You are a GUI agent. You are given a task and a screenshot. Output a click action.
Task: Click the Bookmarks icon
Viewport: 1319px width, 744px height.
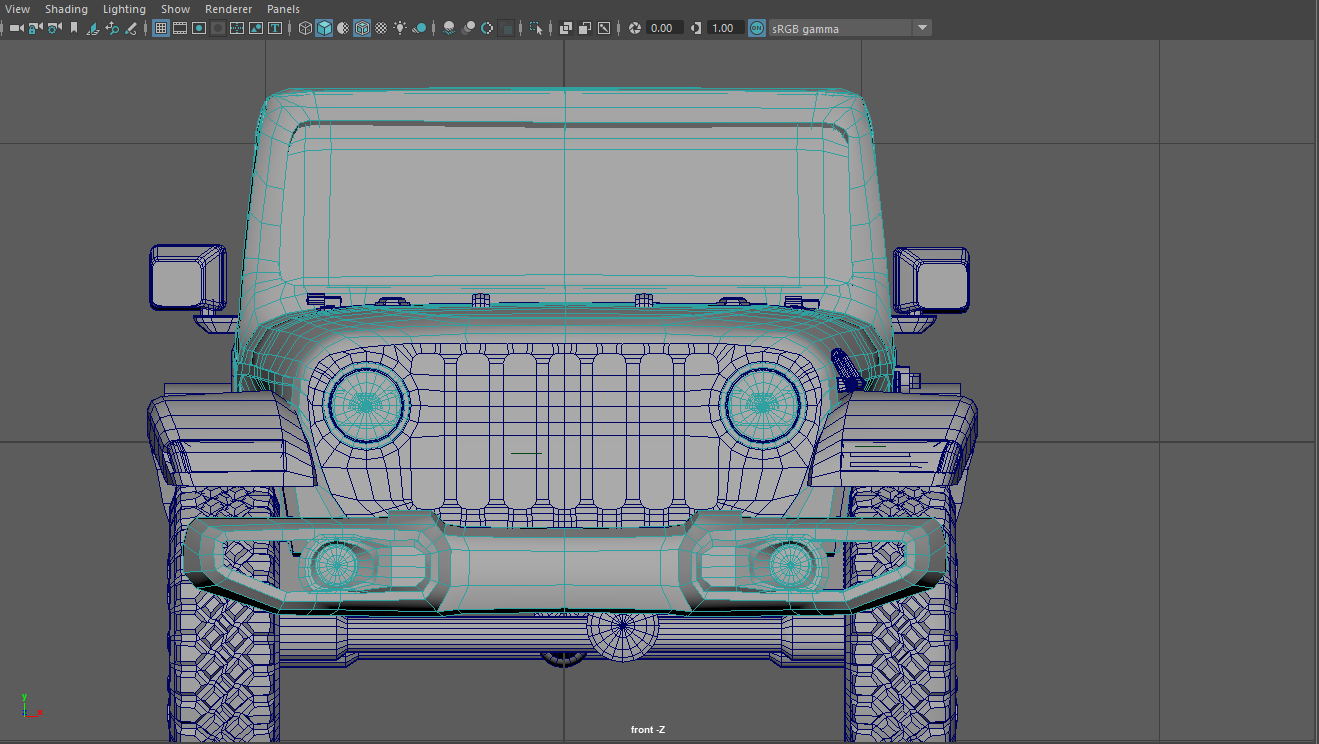tap(73, 28)
